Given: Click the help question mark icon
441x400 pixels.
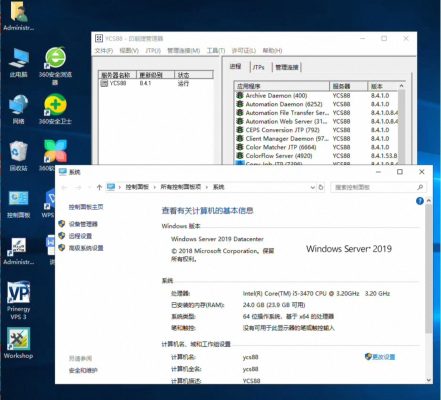Looking at the screenshot, I should click(420, 201).
